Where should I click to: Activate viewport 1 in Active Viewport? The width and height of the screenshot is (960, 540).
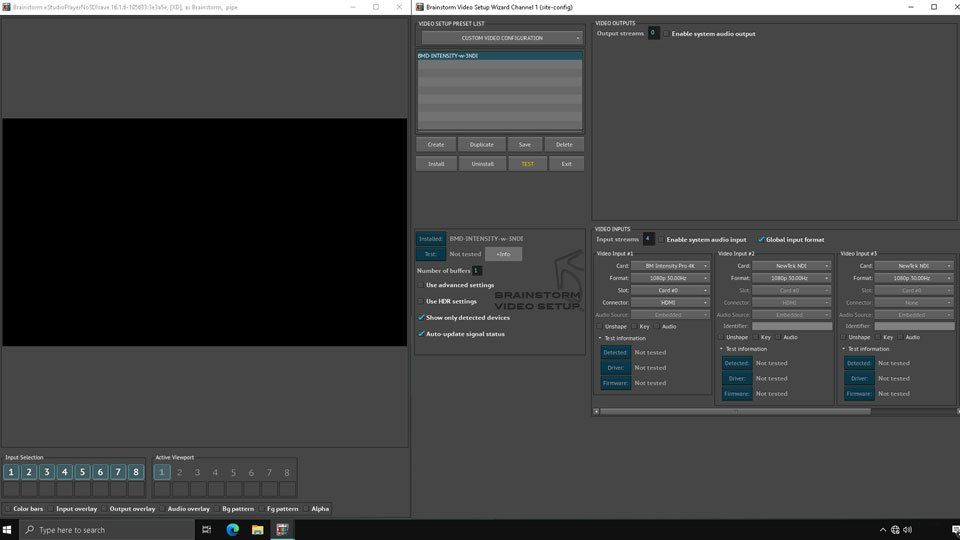tap(162, 472)
